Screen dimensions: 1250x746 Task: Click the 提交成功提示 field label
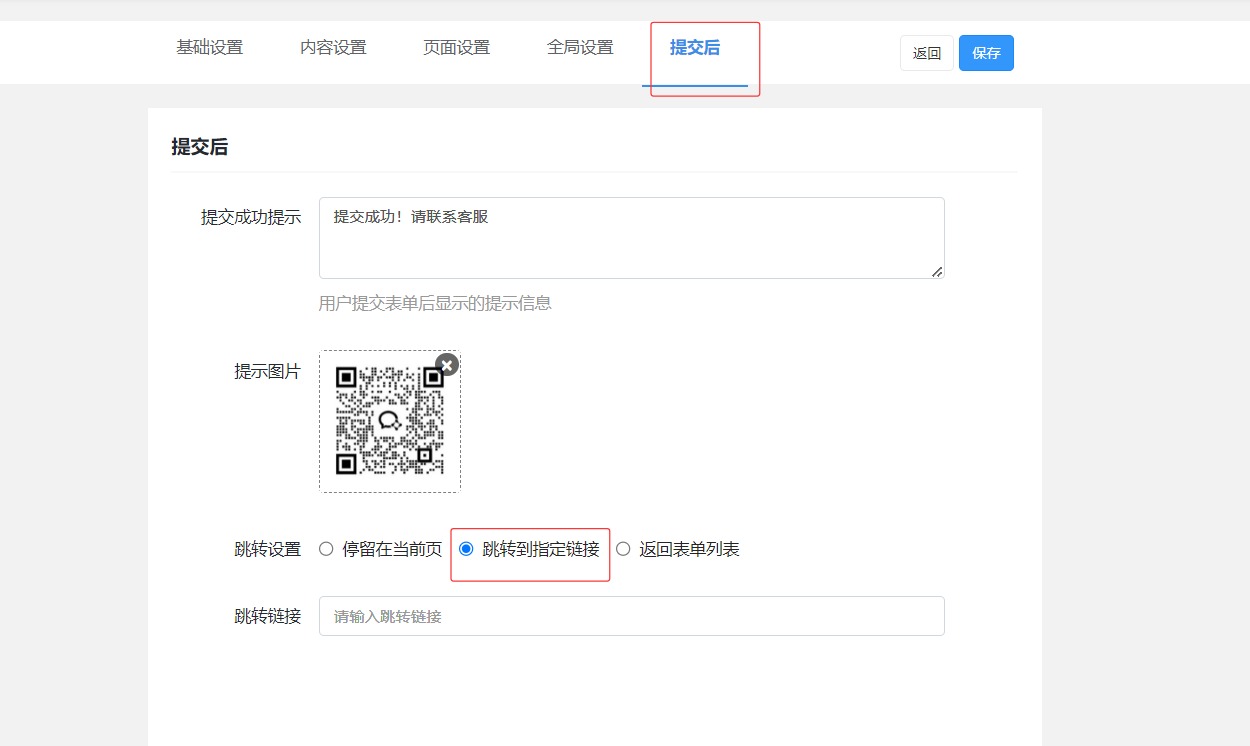click(x=251, y=218)
